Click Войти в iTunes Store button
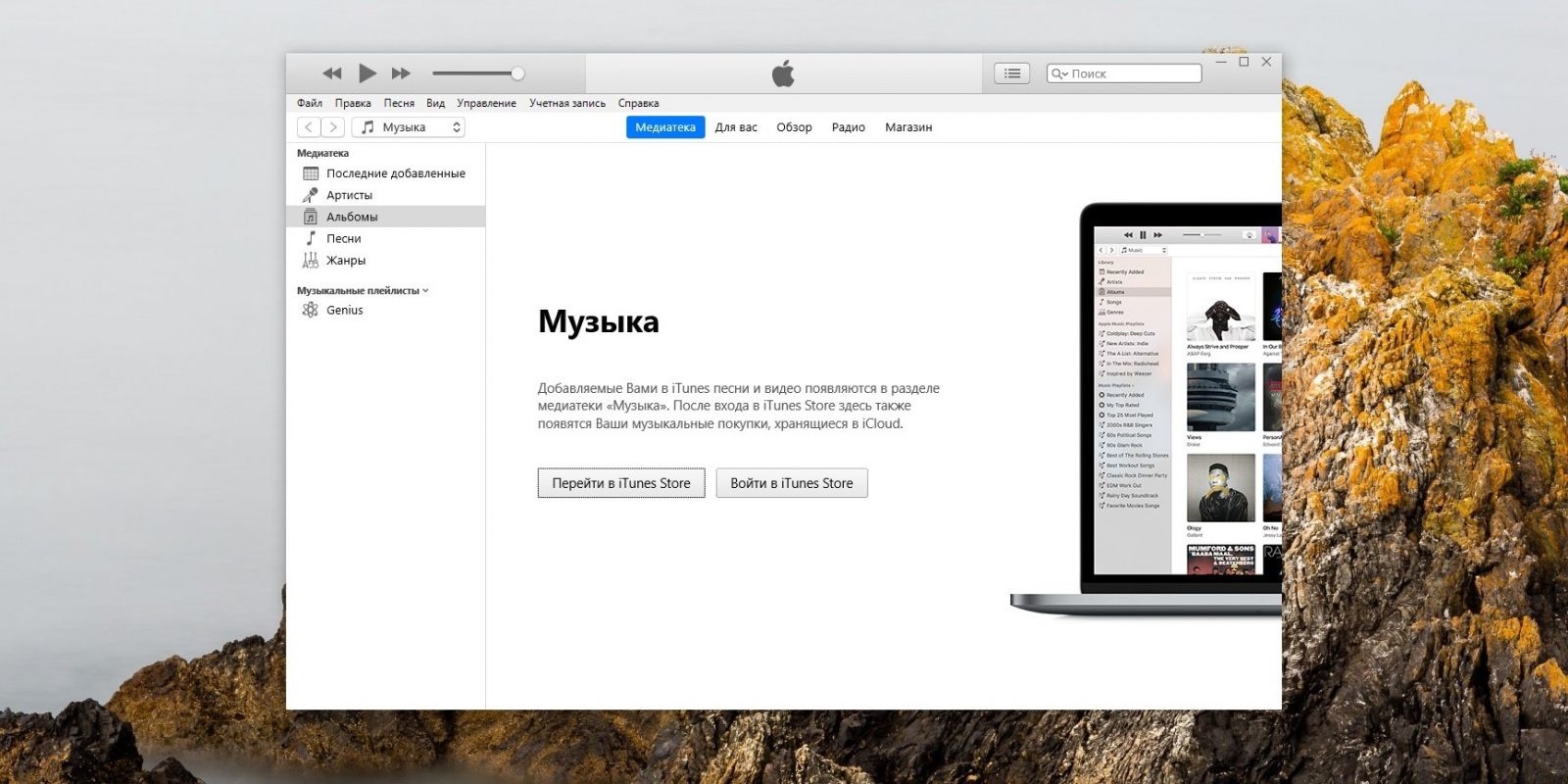This screenshot has width=1568, height=784. (x=792, y=483)
